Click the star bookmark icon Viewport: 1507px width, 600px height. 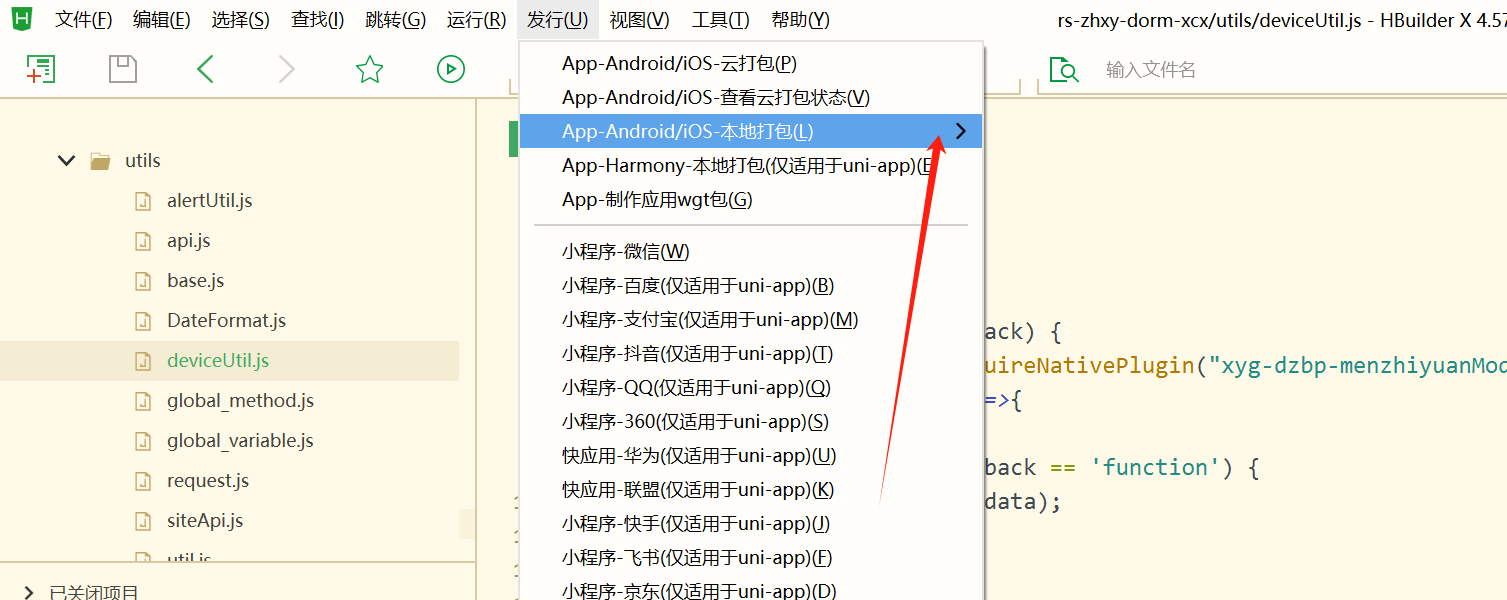pyautogui.click(x=370, y=69)
